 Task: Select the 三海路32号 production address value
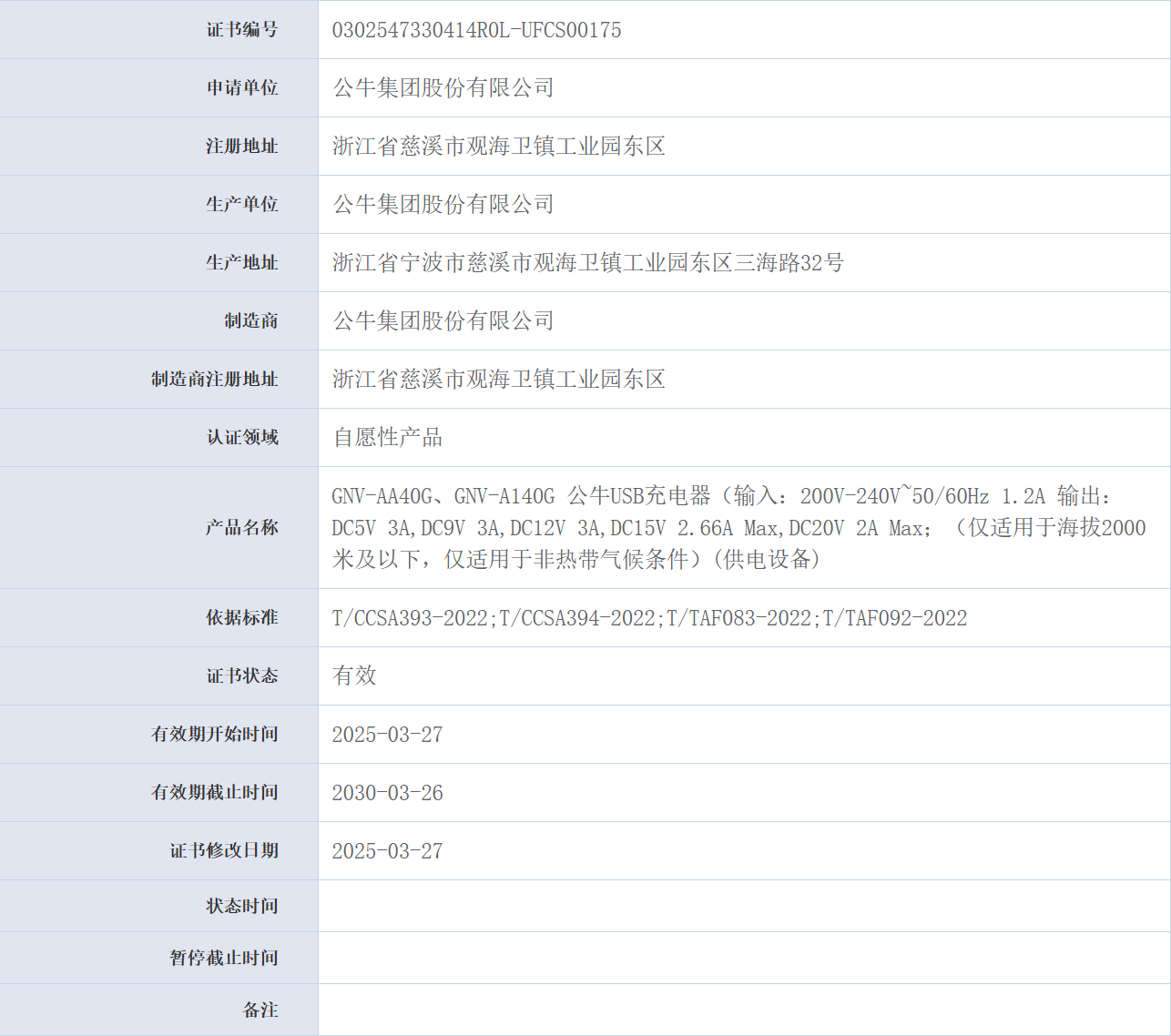[588, 262]
